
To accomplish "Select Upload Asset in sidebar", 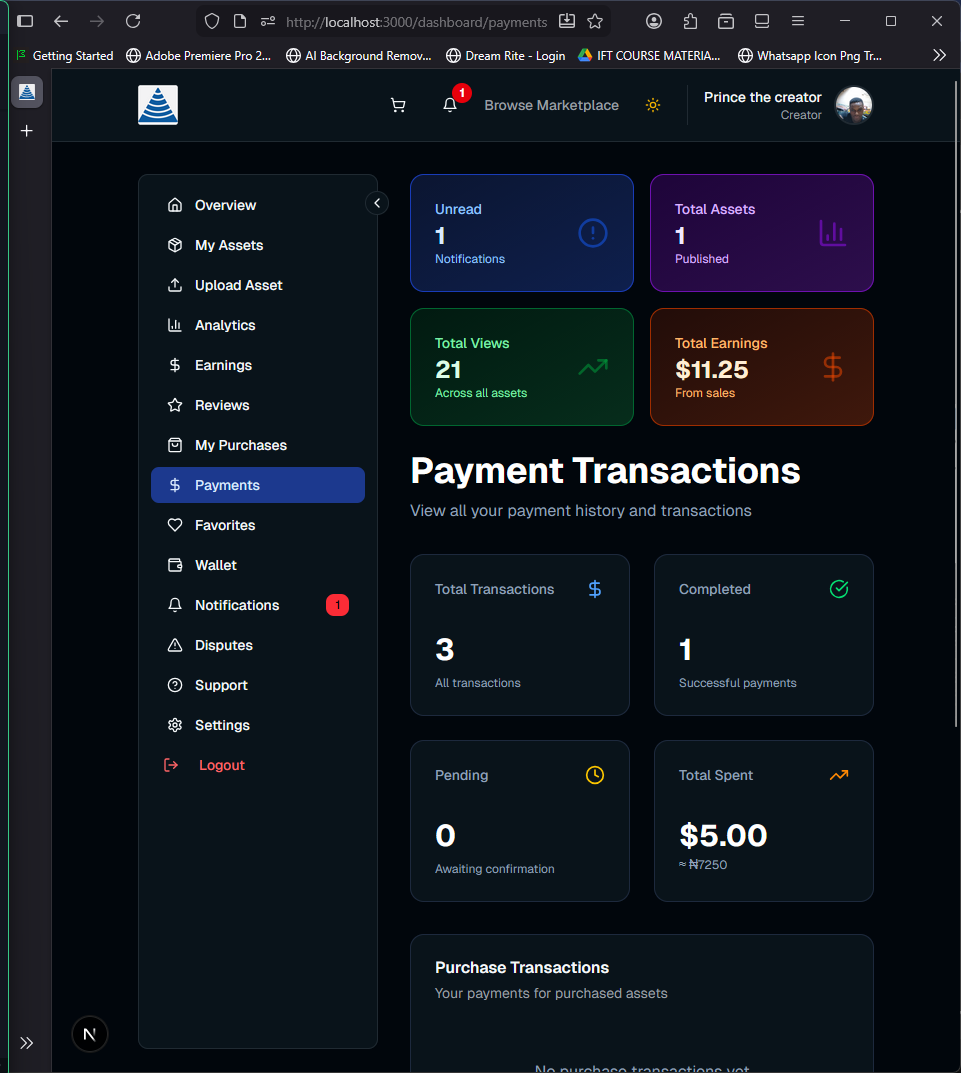I will coord(238,285).
